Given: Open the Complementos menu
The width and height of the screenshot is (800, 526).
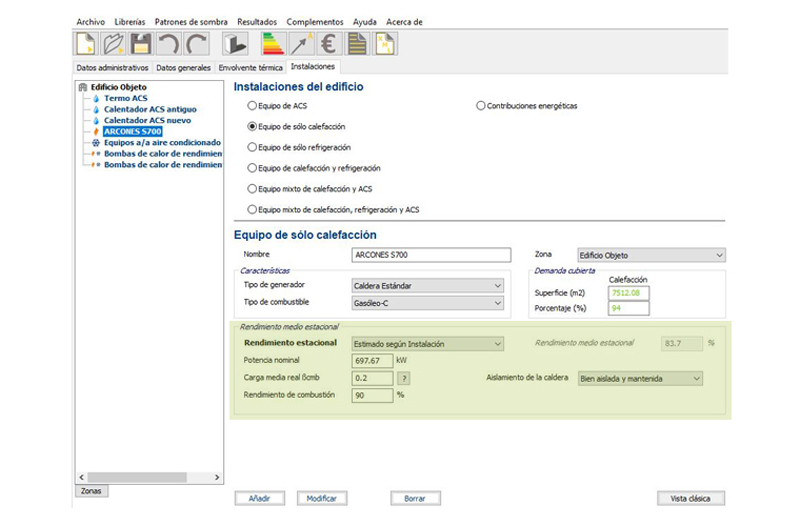Looking at the screenshot, I should pos(315,22).
